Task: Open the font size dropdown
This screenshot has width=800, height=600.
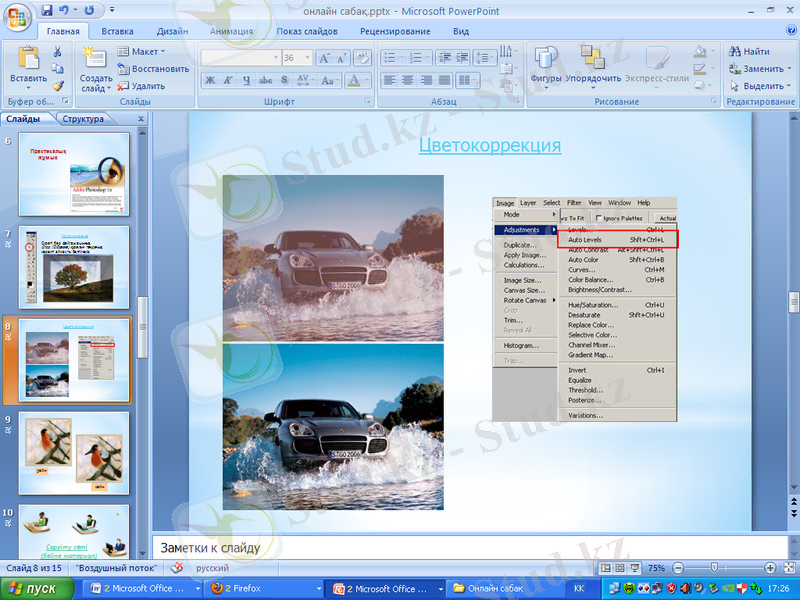Action: click(305, 58)
